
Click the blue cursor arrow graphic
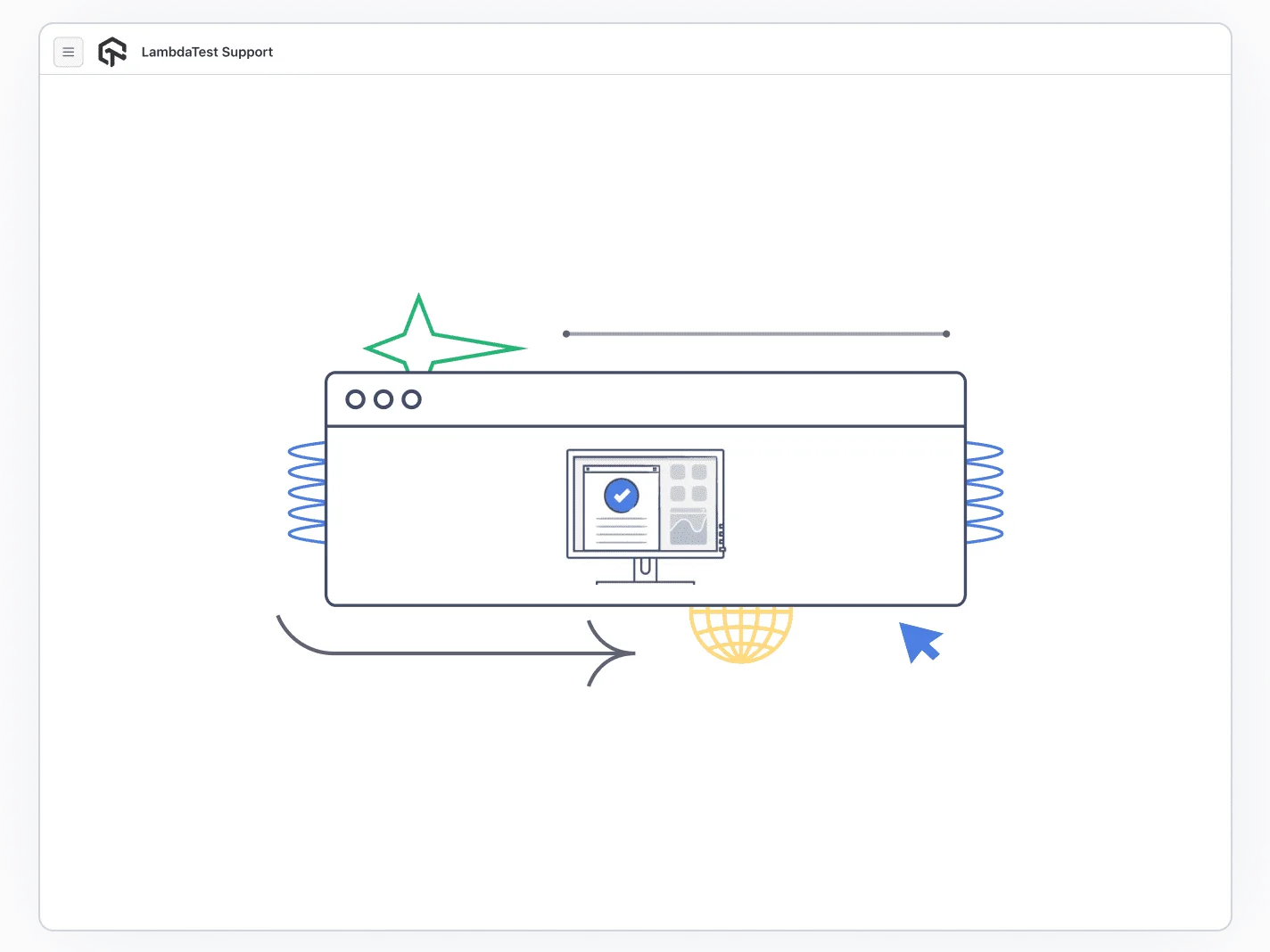(x=920, y=642)
